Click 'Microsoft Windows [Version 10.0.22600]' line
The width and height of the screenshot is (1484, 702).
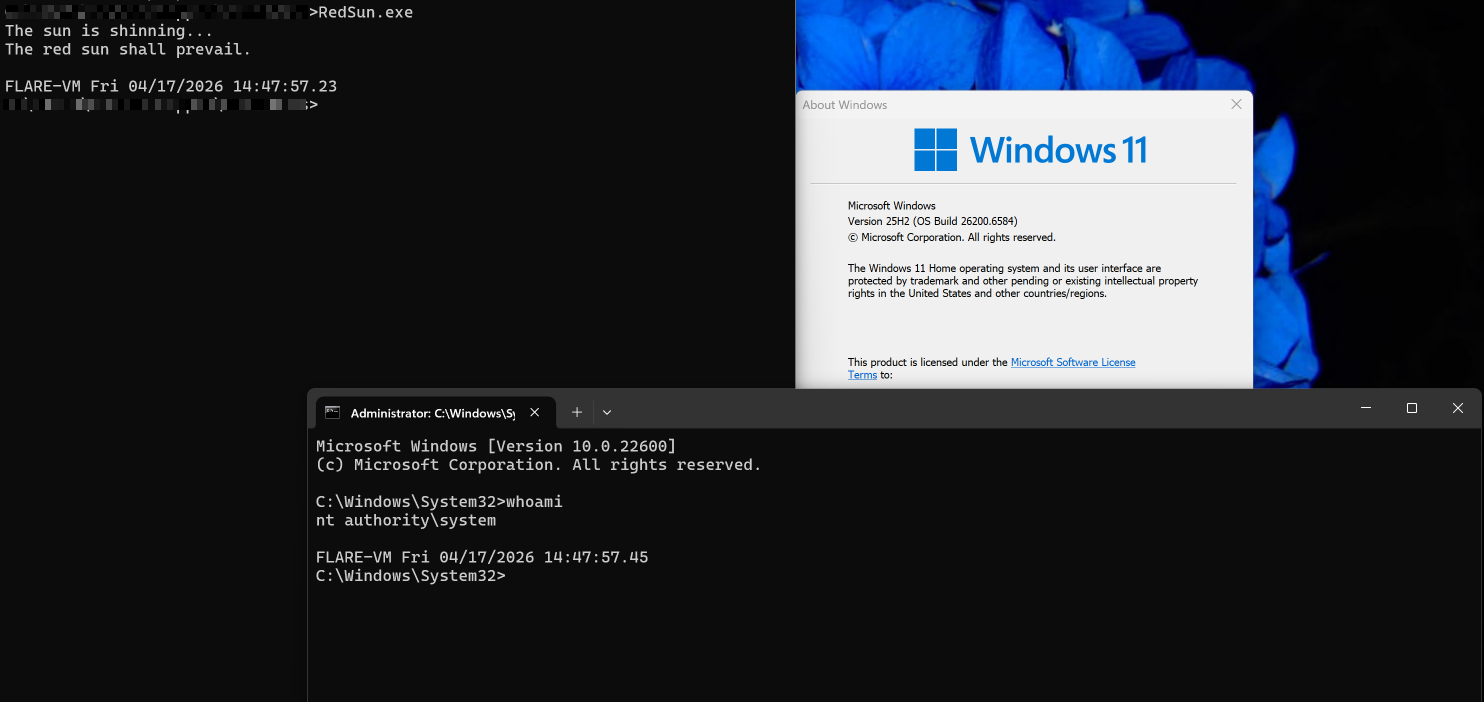pos(496,446)
